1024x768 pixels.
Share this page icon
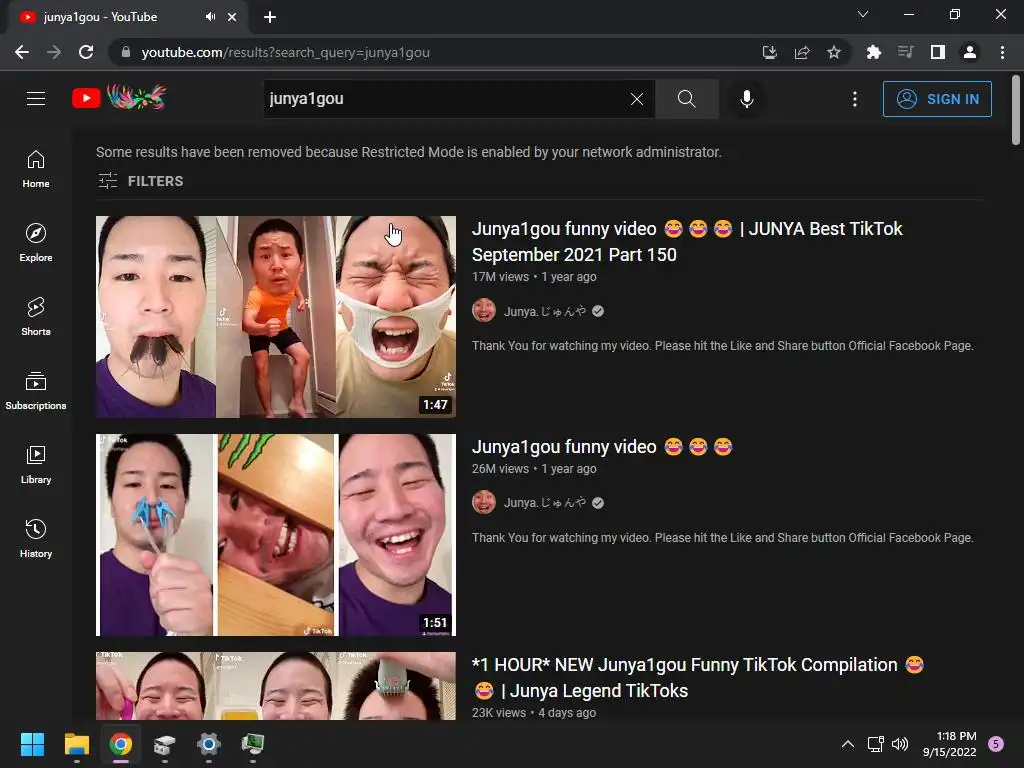[802, 52]
